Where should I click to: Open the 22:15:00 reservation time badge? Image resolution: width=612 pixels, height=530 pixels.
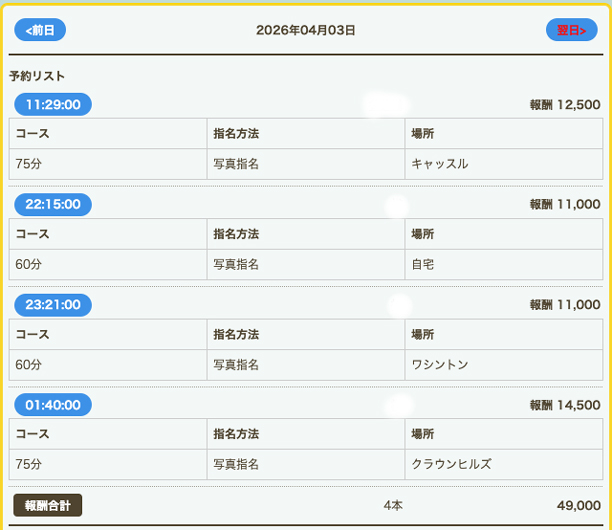[53, 204]
